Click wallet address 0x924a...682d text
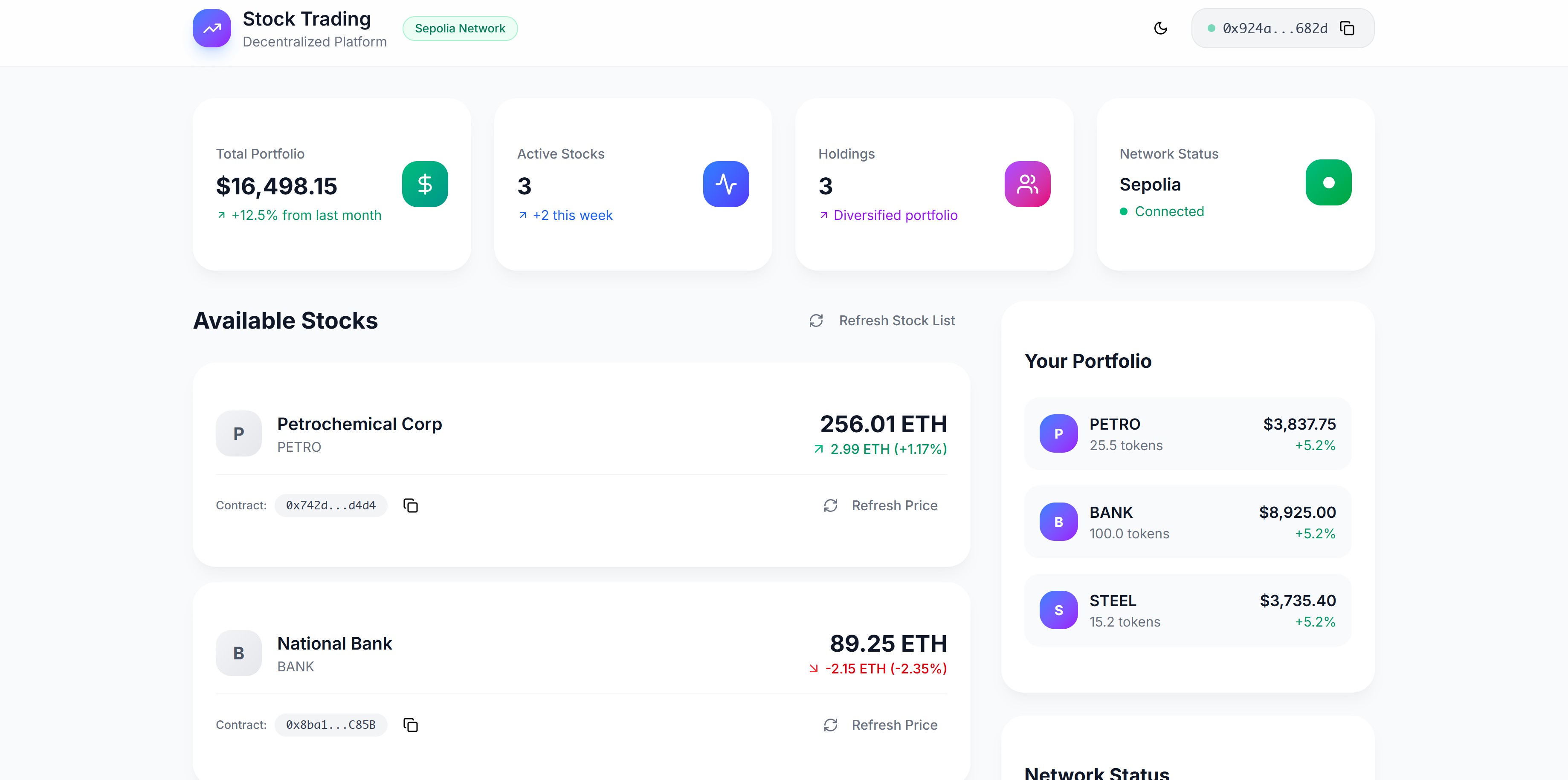 [1275, 29]
